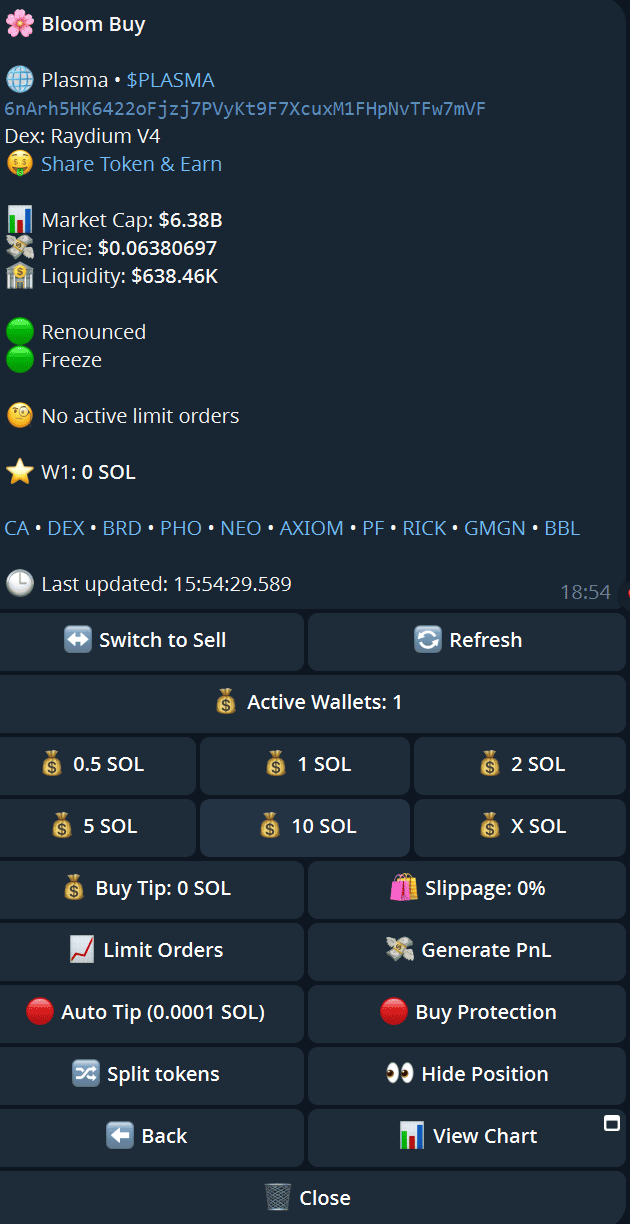The width and height of the screenshot is (630, 1224).
Task: Adjust Slippage: 0% setting
Action: pyautogui.click(x=467, y=889)
